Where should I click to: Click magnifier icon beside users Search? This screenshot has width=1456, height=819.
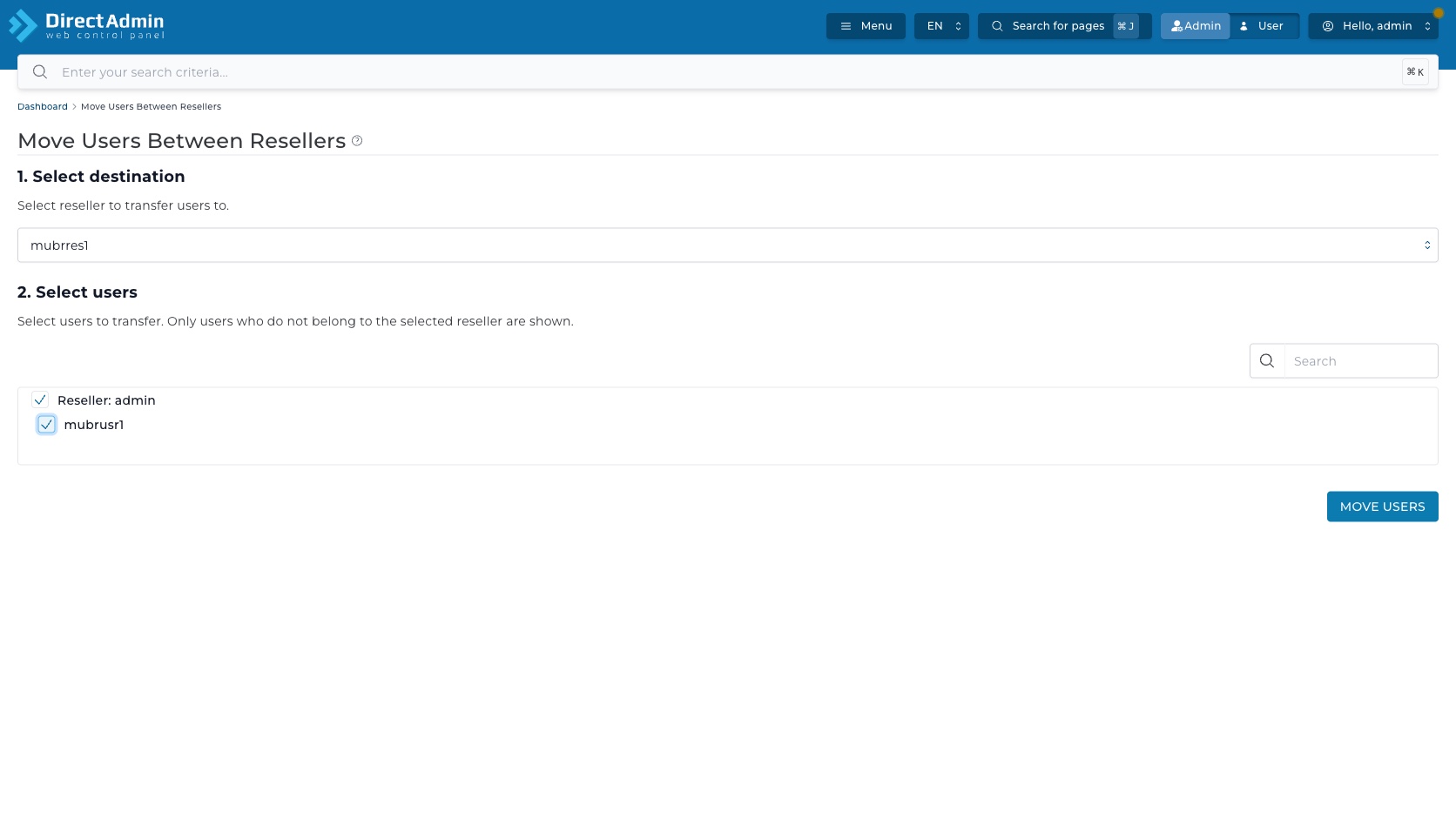pyautogui.click(x=1267, y=361)
